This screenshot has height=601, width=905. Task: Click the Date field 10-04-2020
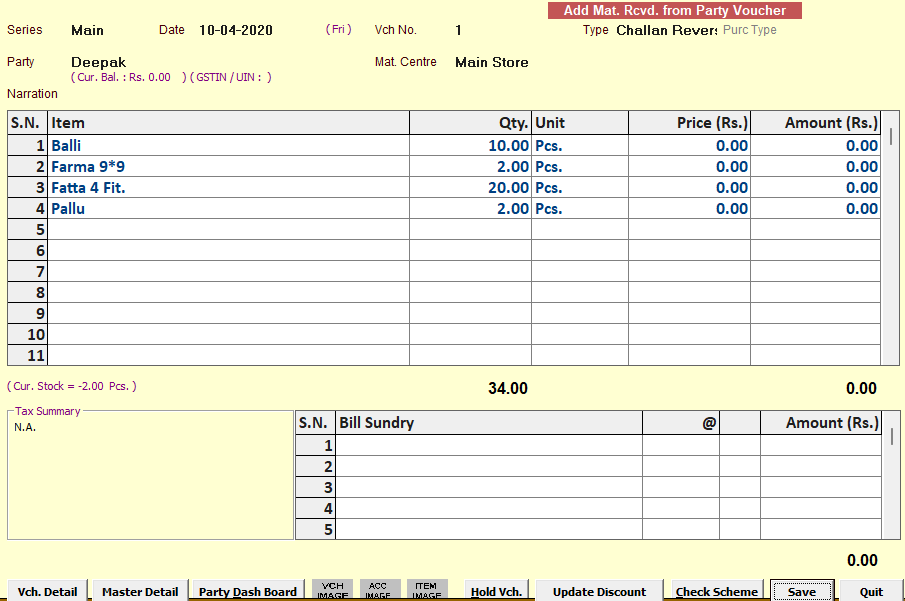[236, 30]
